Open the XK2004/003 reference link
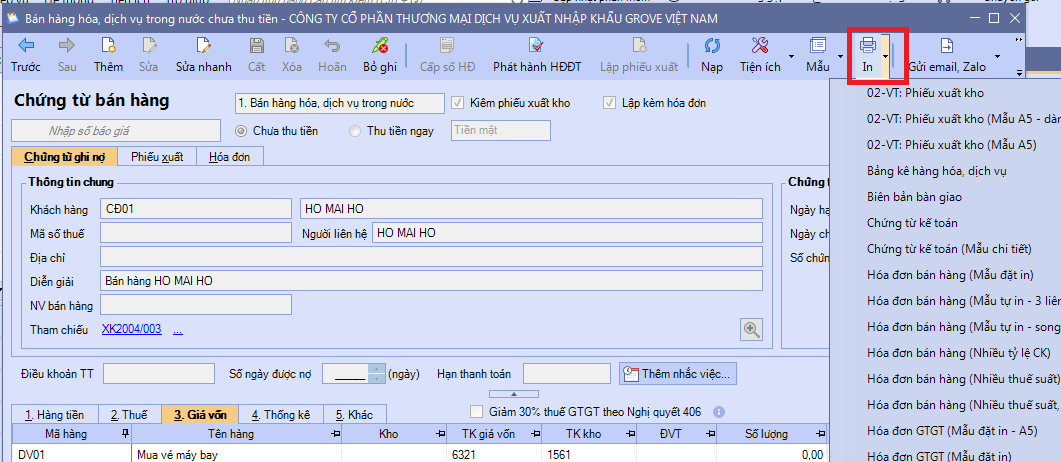The height and width of the screenshot is (462, 1061). click(132, 329)
